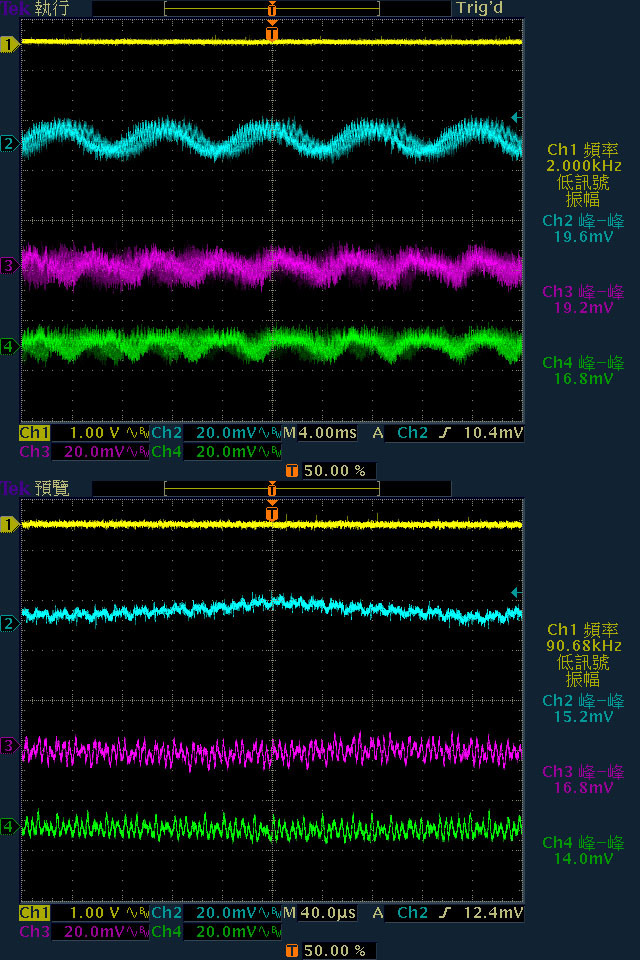Click 低訊號振幅 warning under 90.68kHz

click(x=583, y=671)
